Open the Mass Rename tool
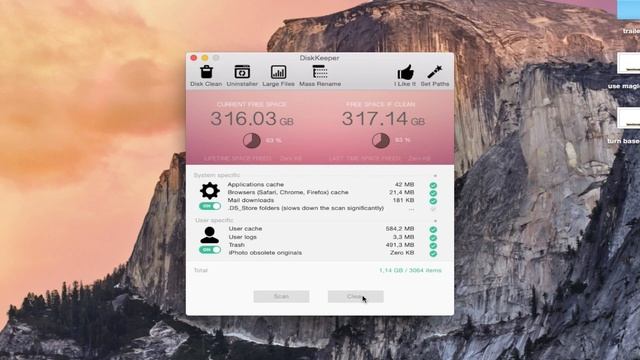This screenshot has height=360, width=640. click(x=320, y=76)
